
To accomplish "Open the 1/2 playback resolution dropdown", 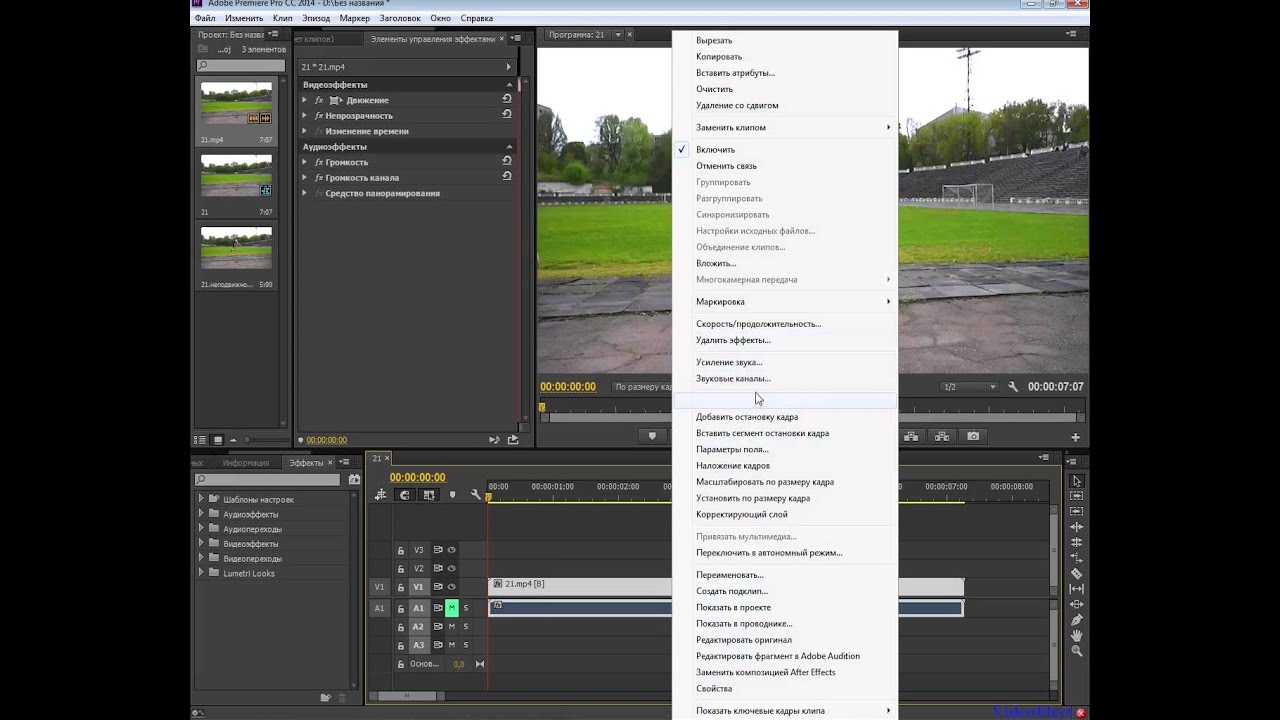I will pos(970,387).
